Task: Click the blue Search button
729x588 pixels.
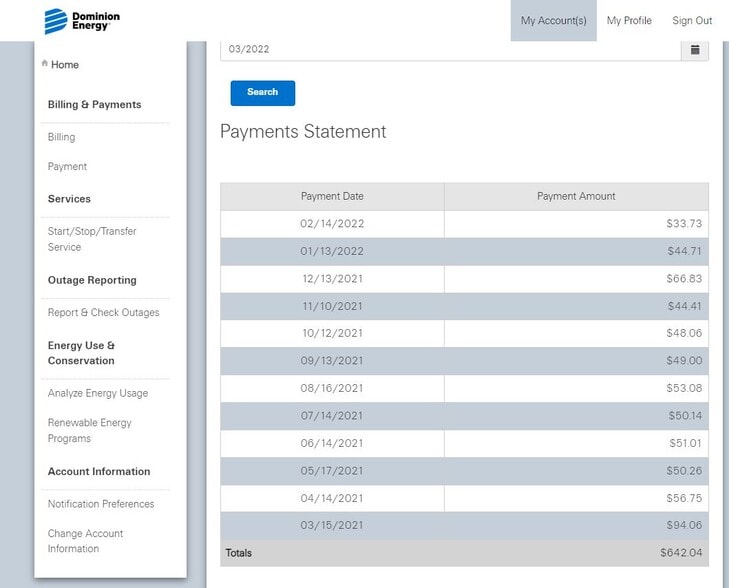Action: coord(263,93)
